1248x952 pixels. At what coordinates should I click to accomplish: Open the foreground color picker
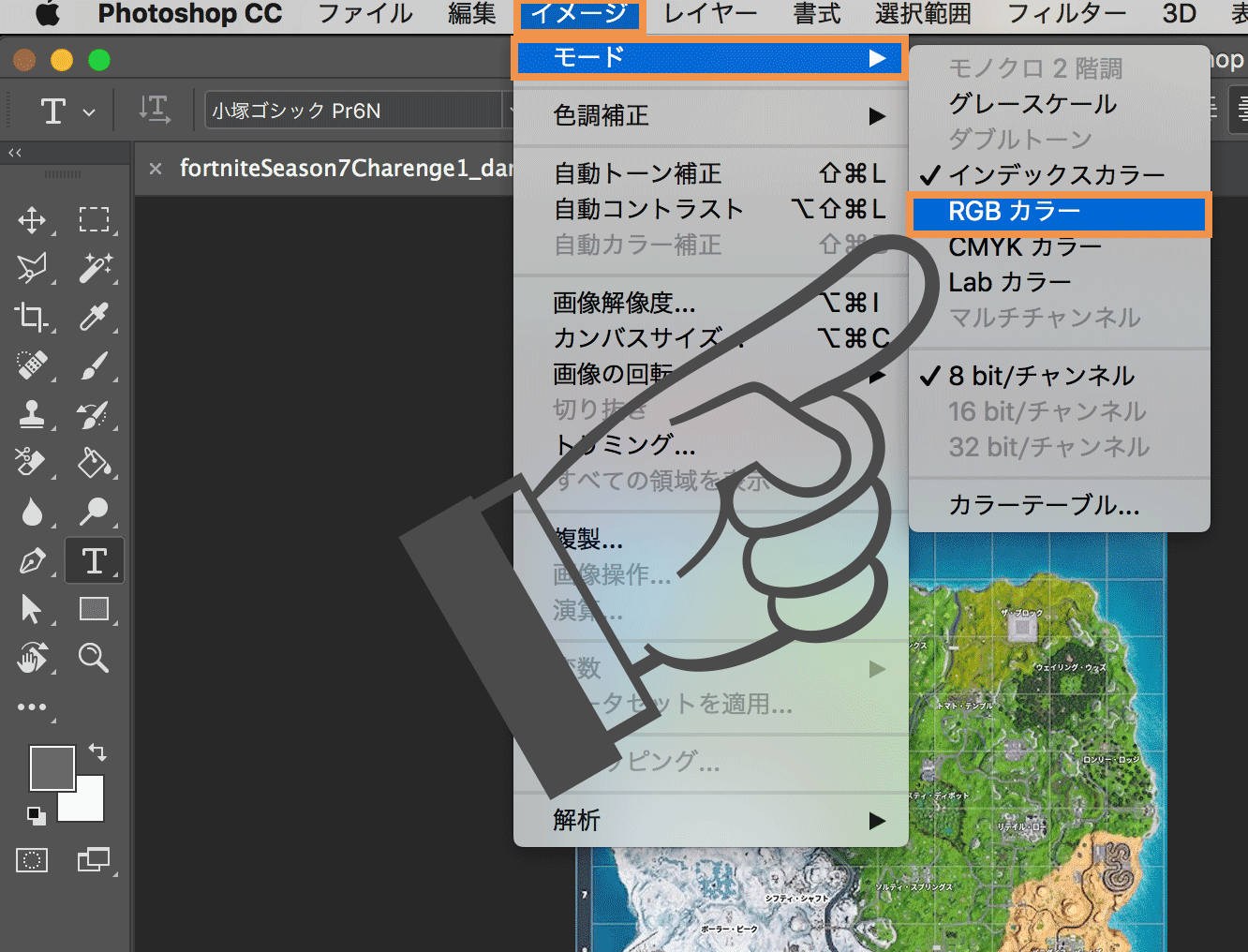52,768
